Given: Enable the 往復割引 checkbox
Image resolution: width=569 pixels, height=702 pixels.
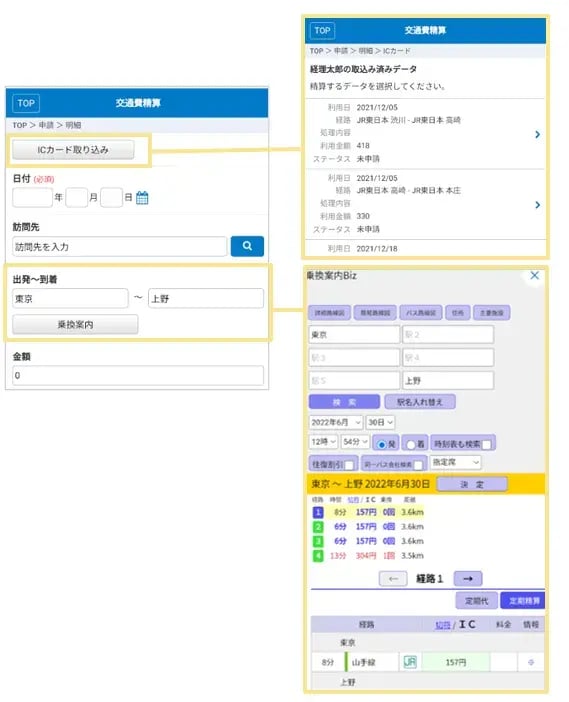Looking at the screenshot, I should pyautogui.click(x=349, y=465).
